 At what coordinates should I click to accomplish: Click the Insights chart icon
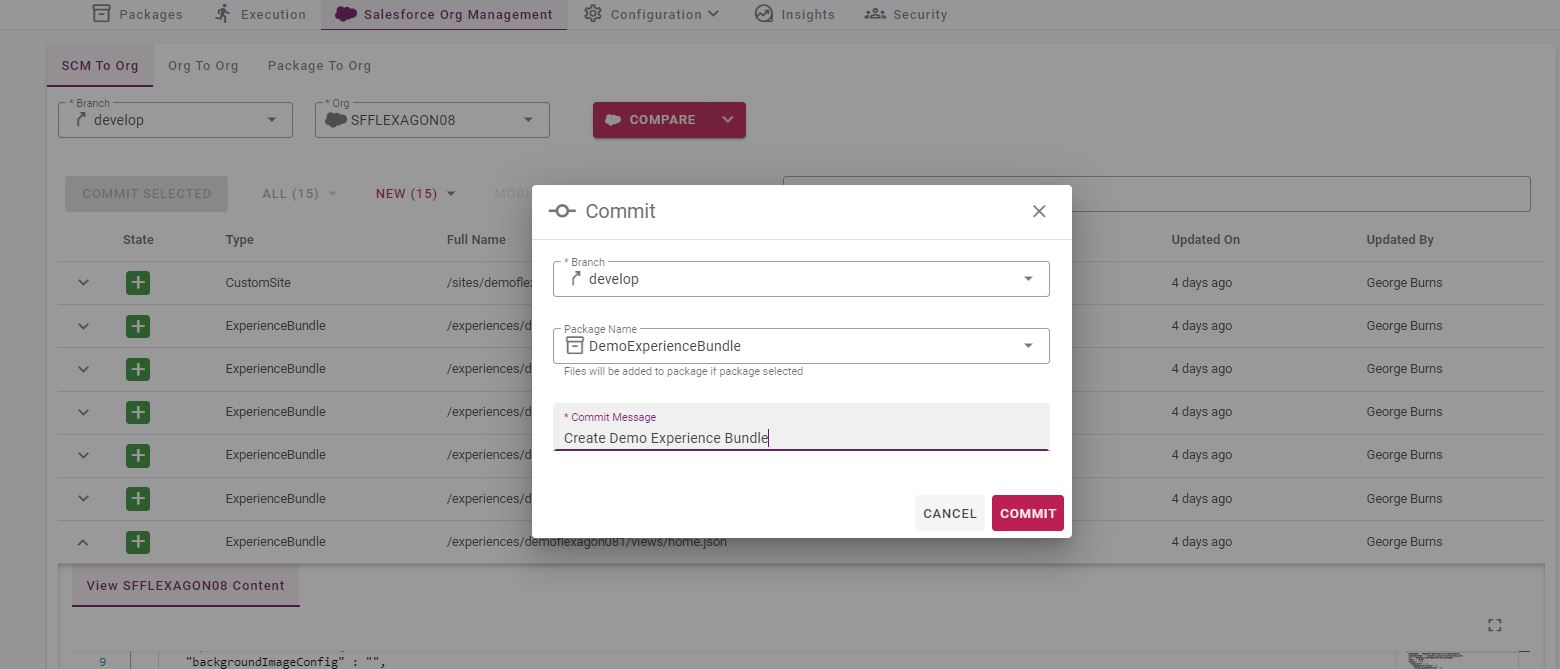[764, 14]
